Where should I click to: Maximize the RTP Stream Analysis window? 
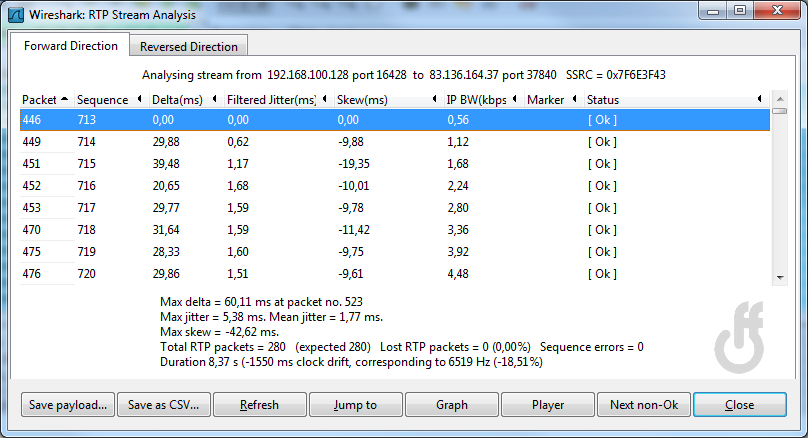click(x=740, y=11)
